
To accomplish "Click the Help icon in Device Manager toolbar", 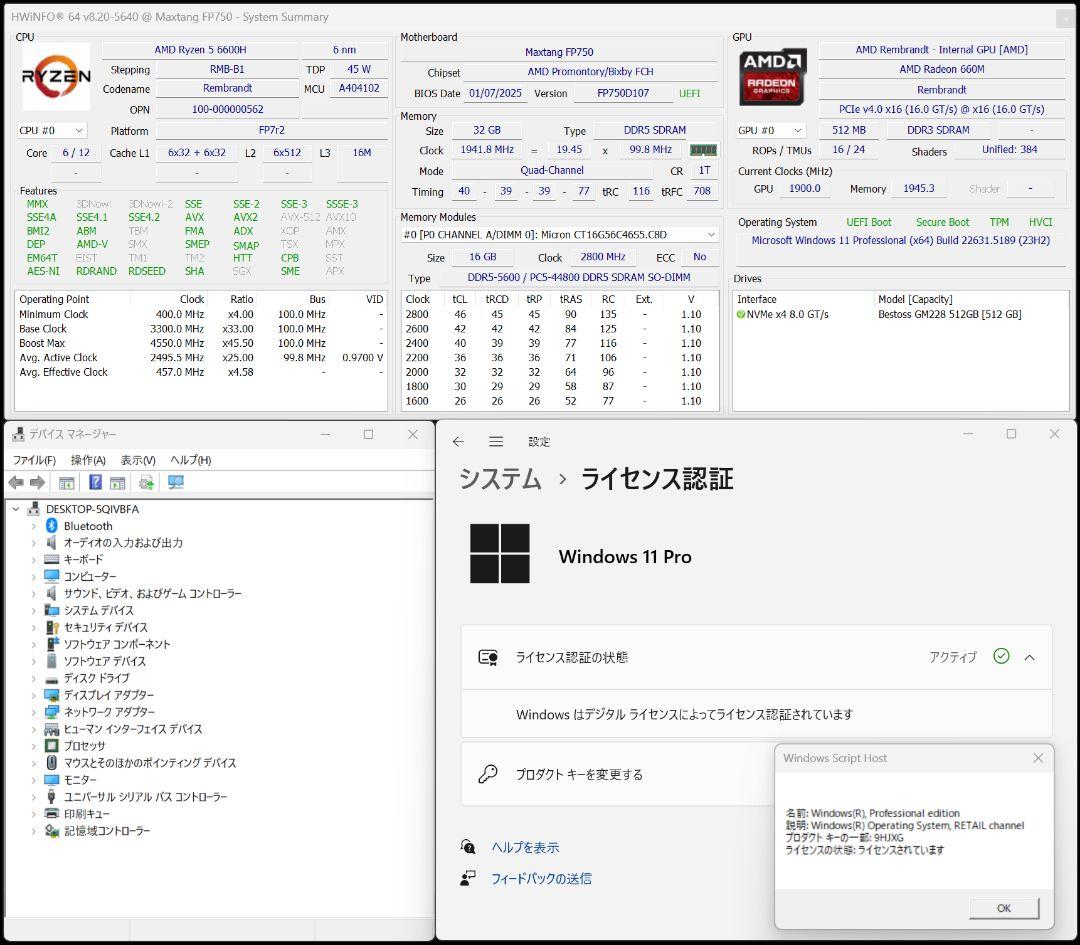I will 94,482.
